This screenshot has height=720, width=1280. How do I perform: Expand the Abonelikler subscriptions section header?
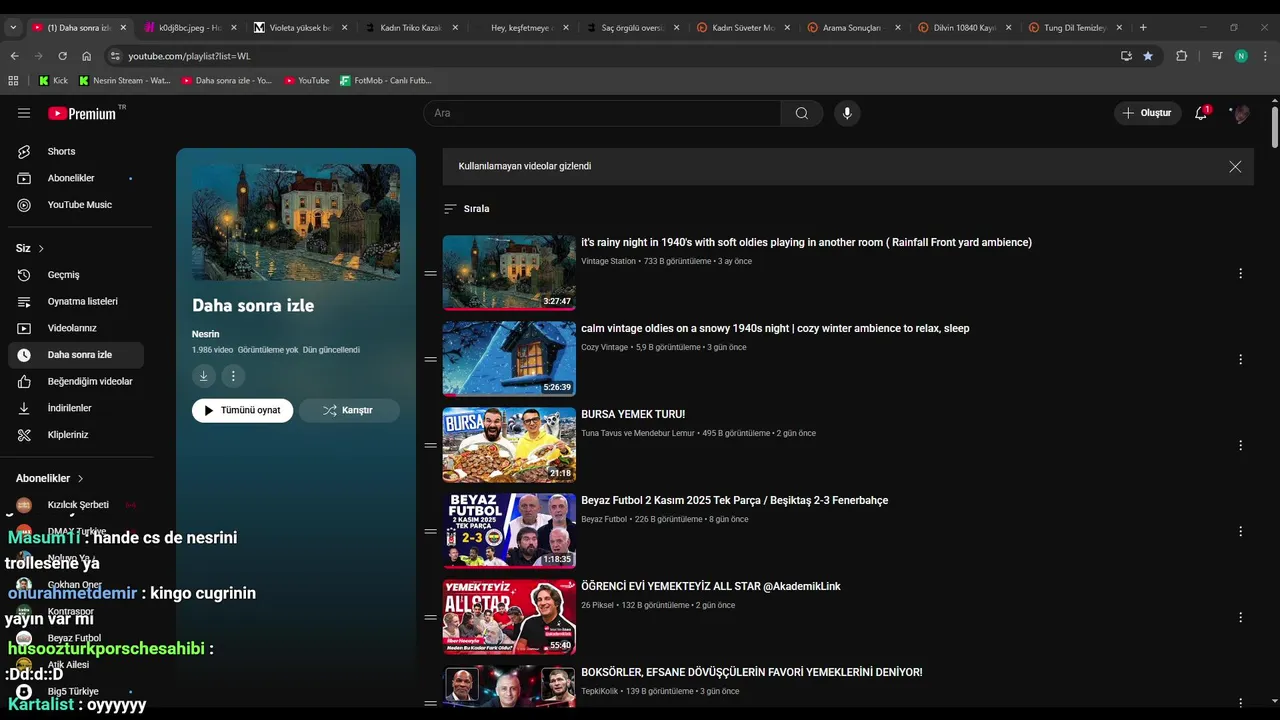(x=50, y=479)
